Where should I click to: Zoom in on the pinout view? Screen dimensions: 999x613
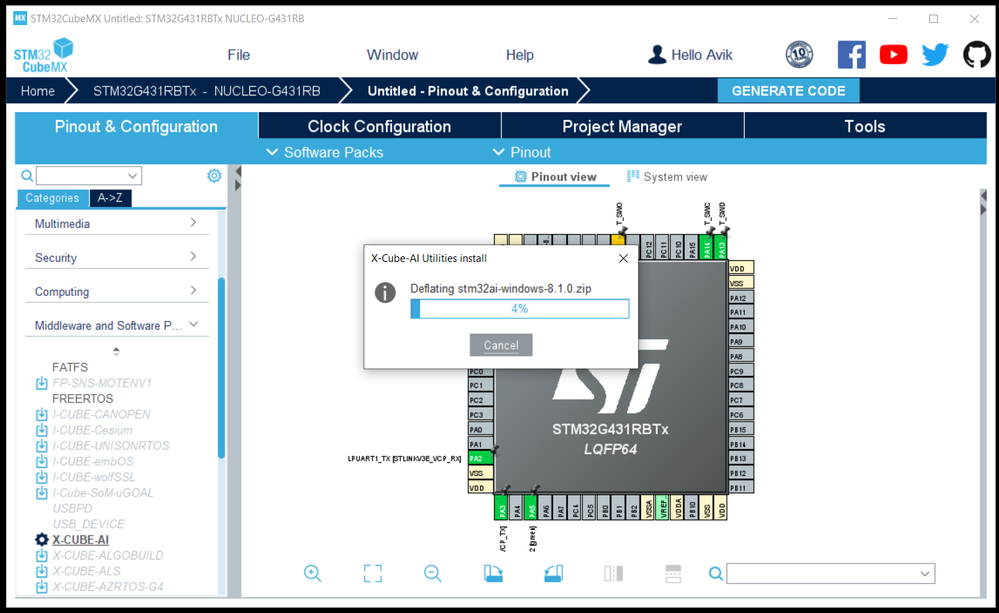coord(312,573)
